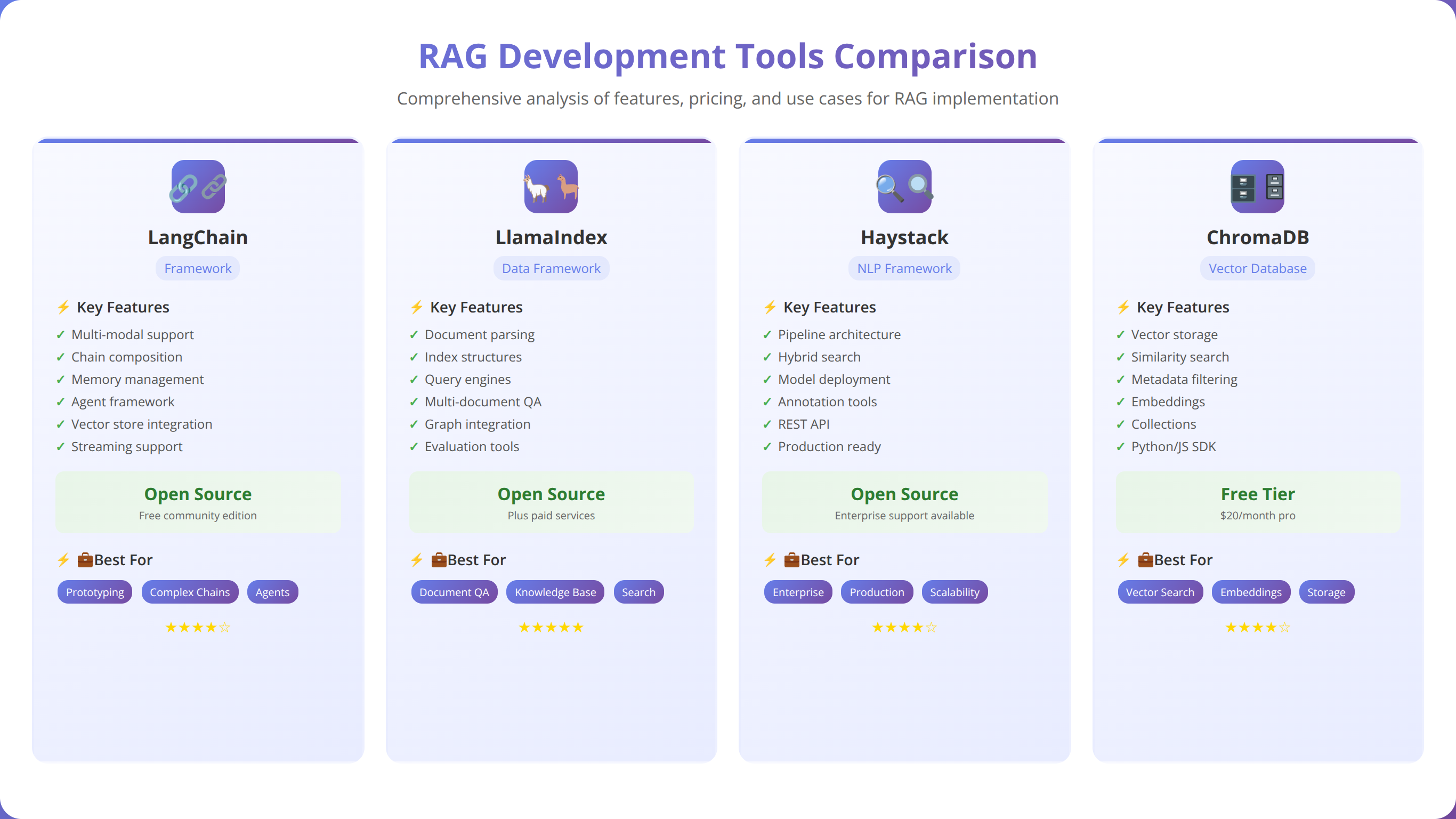The image size is (1456, 819).
Task: Click the Memory management feature text
Action: [x=137, y=380]
